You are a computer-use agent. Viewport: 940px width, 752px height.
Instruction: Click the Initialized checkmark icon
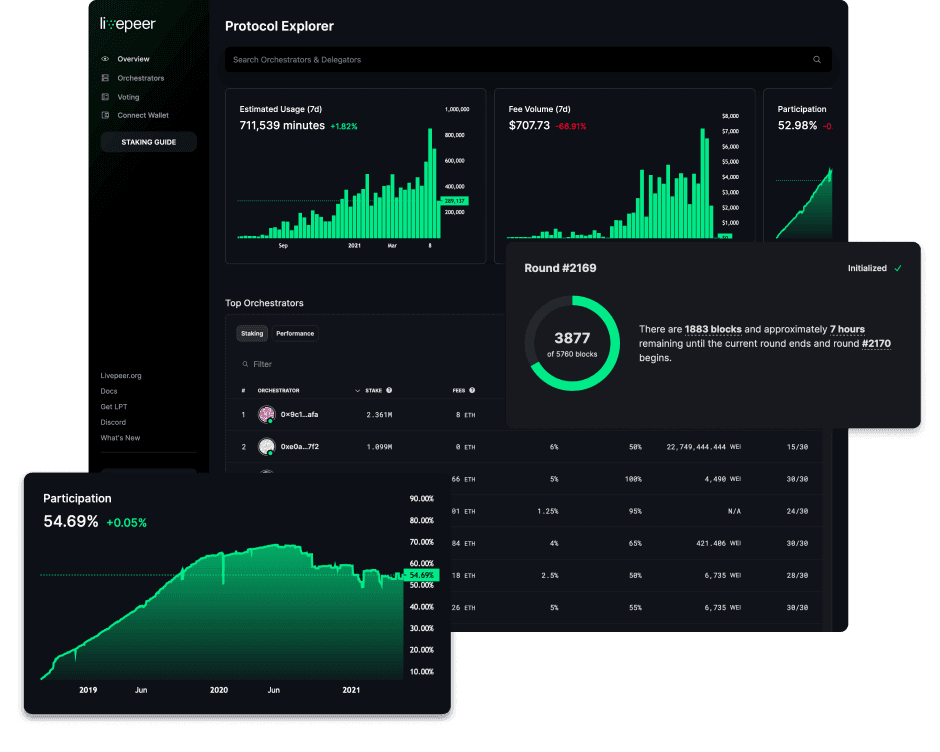click(898, 268)
